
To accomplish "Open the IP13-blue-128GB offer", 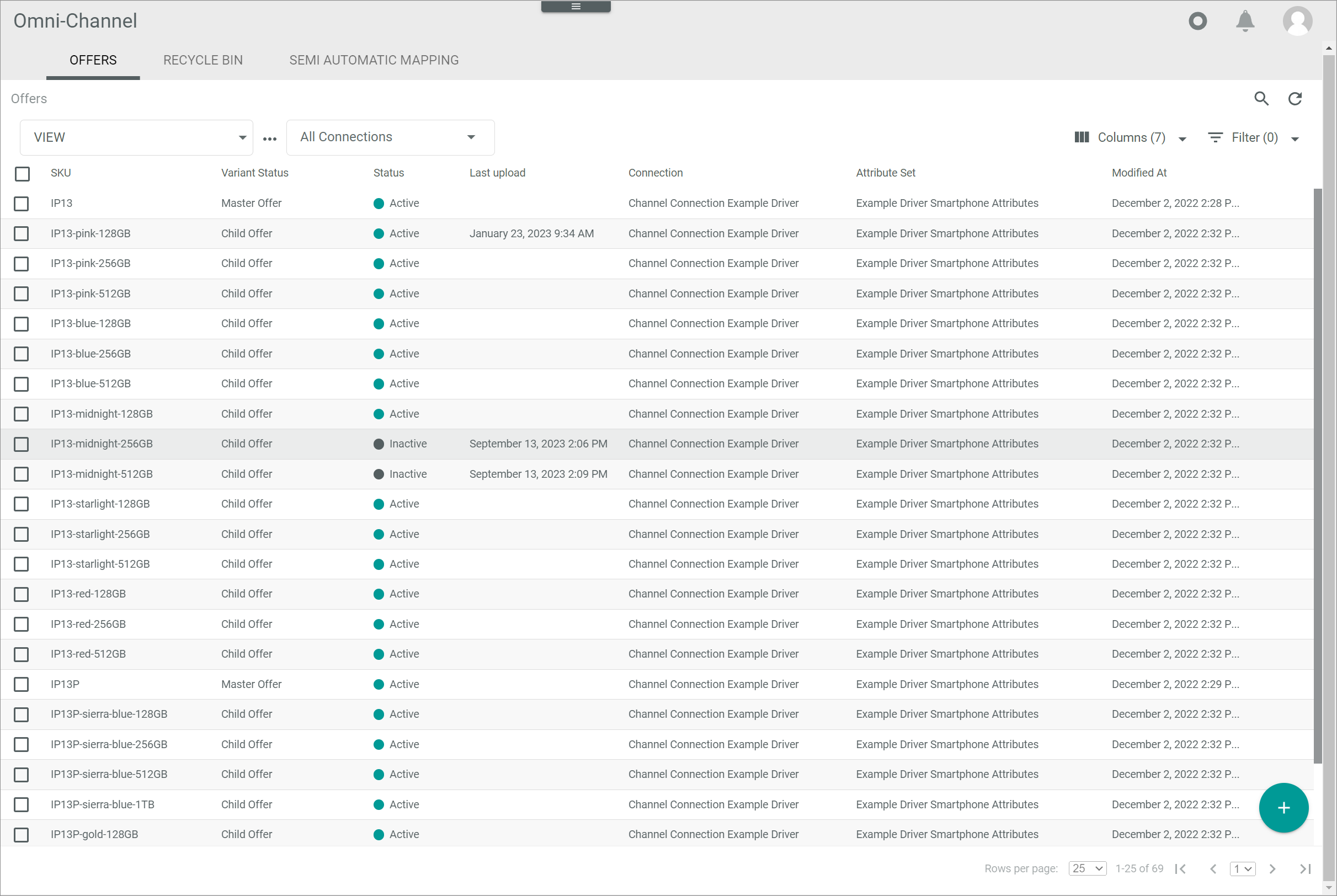I will click(x=90, y=323).
